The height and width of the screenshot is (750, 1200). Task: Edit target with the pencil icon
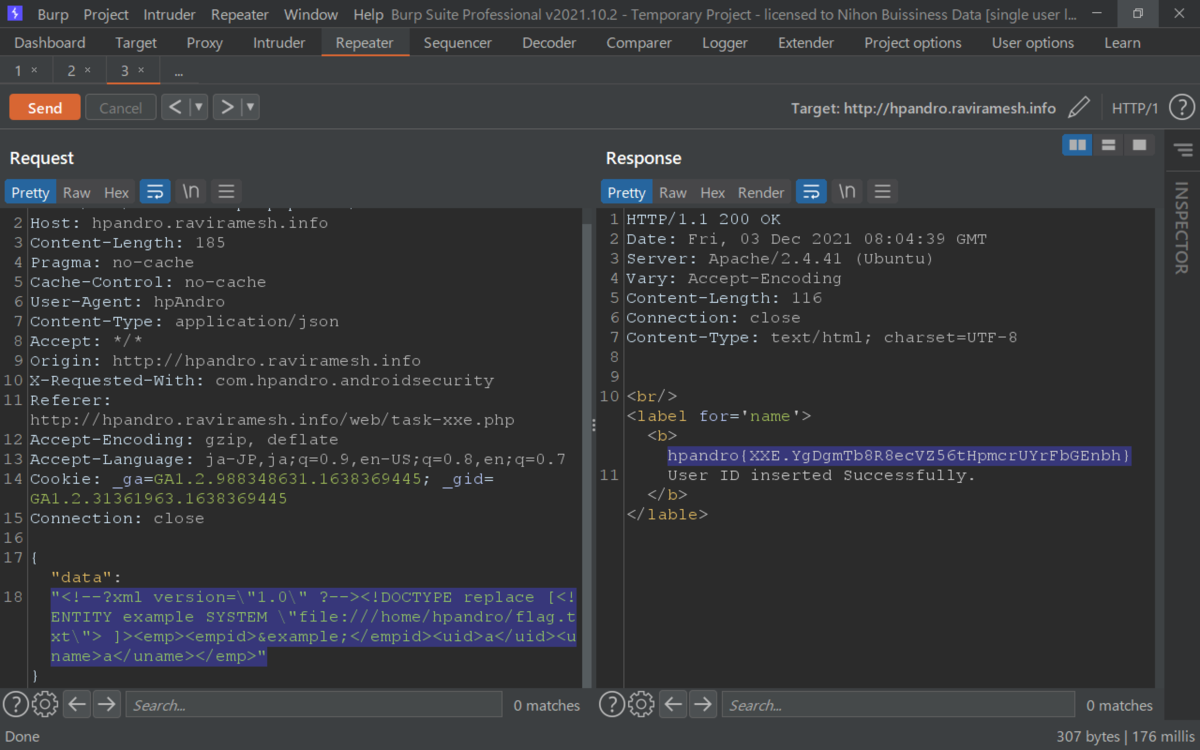click(x=1079, y=107)
